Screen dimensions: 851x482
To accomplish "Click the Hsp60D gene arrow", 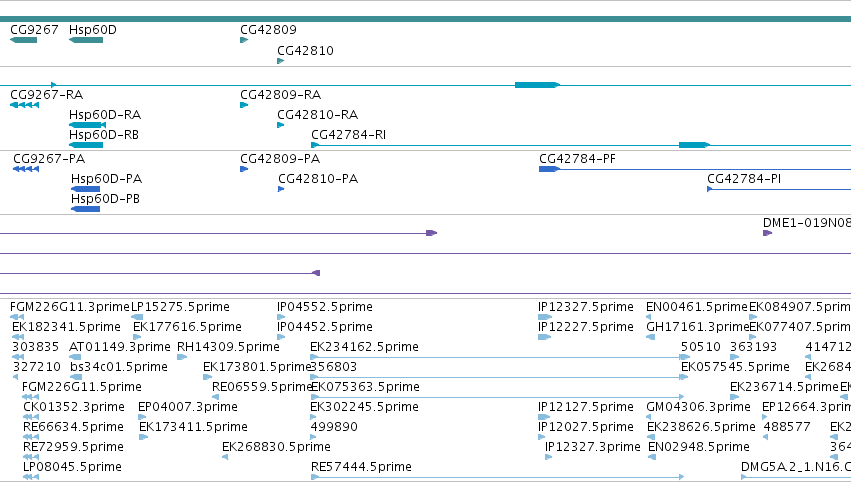I will (86, 40).
